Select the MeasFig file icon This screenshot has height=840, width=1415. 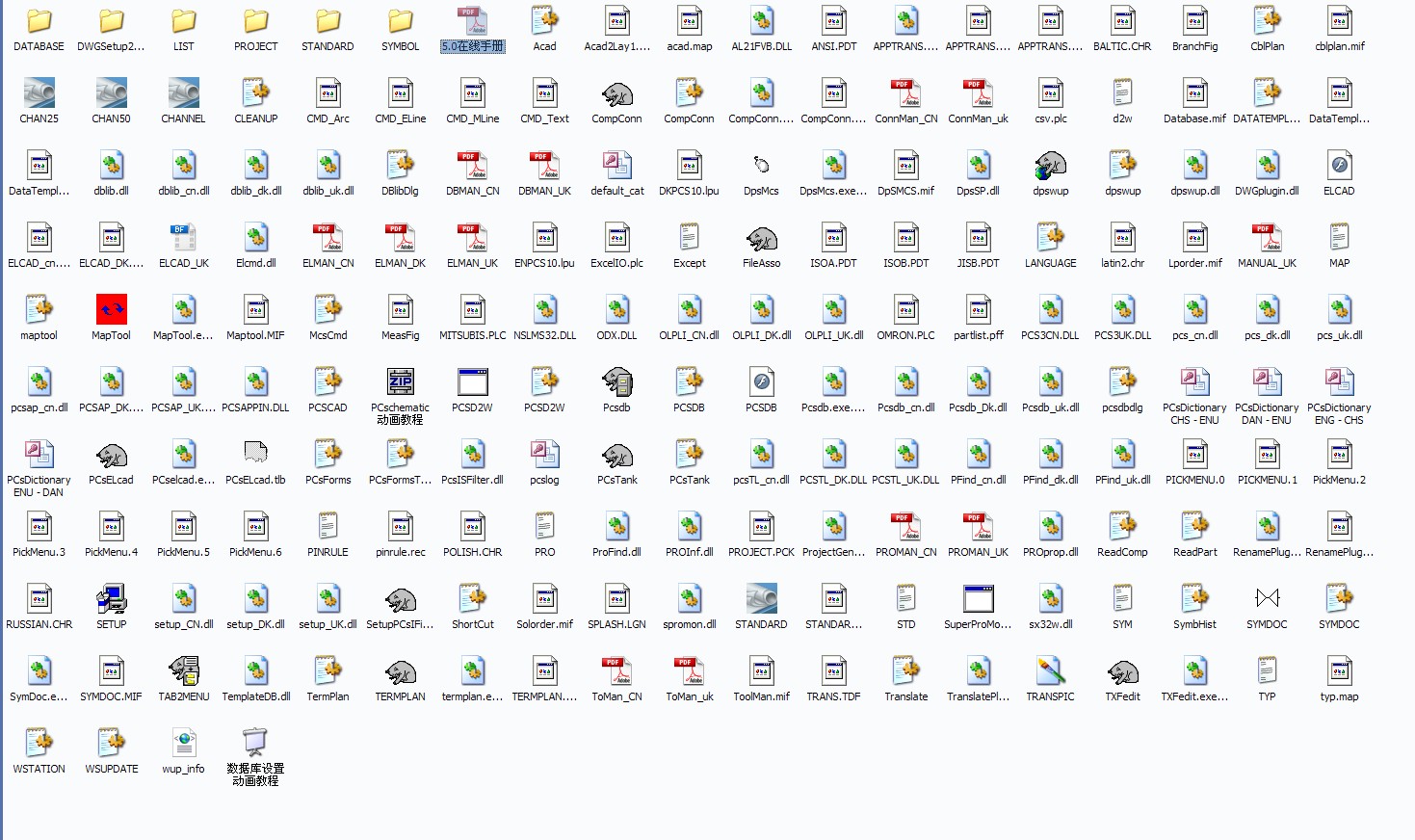pyautogui.click(x=401, y=309)
